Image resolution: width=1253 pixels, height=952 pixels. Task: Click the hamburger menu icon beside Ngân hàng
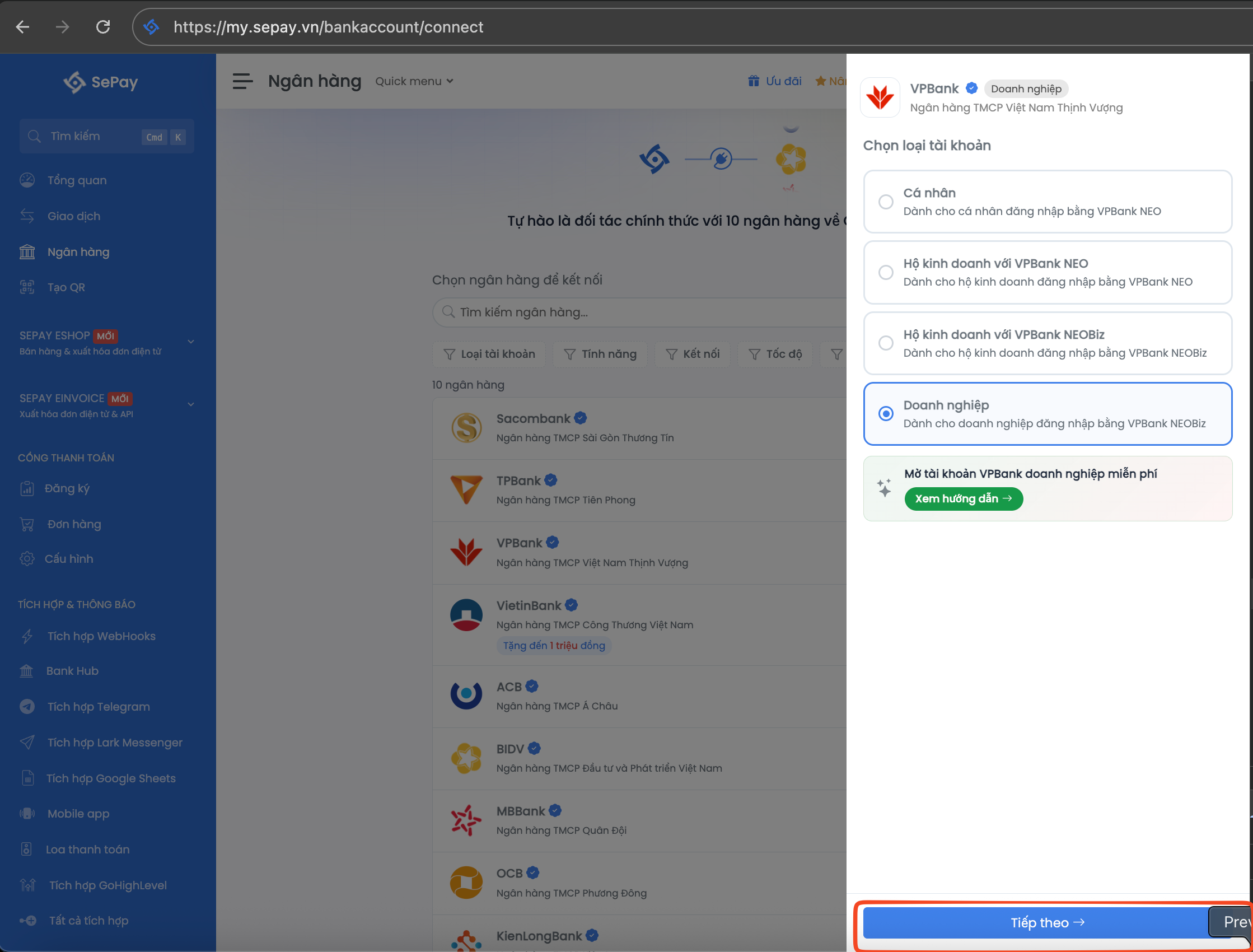242,81
